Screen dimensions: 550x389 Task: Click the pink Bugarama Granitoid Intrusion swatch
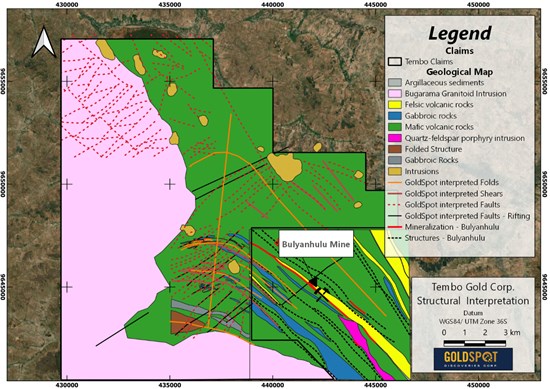[x=395, y=94]
